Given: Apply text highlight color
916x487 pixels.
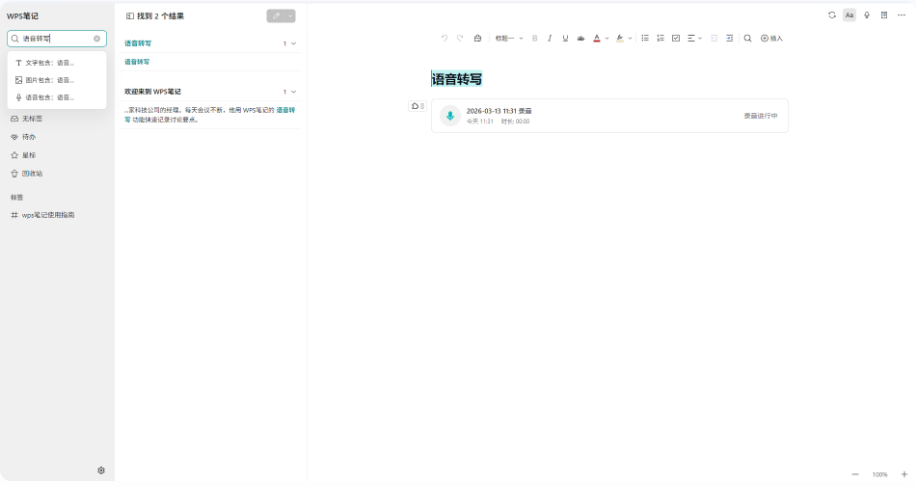Looking at the screenshot, I should (x=620, y=38).
